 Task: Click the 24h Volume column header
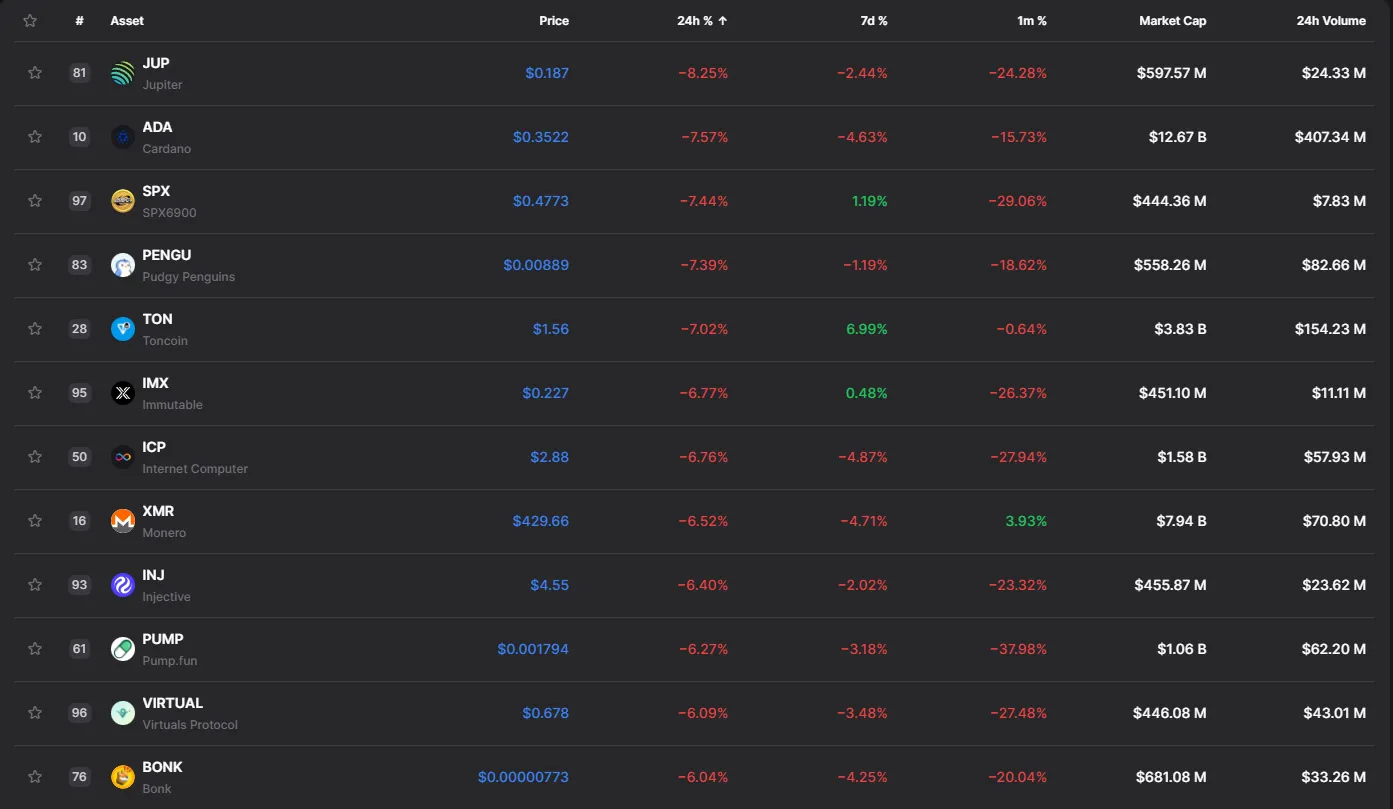click(x=1330, y=21)
